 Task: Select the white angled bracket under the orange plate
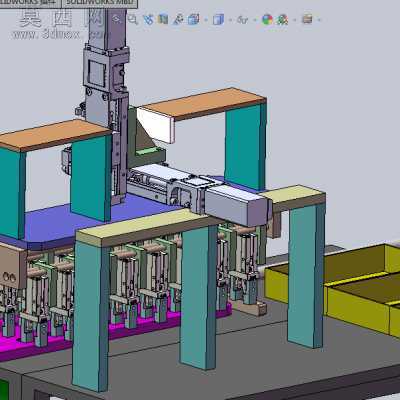[156, 125]
